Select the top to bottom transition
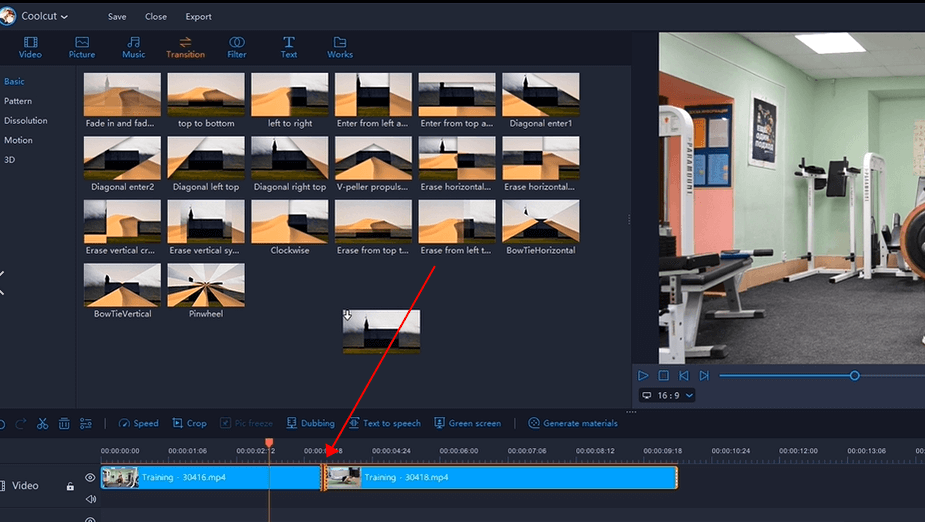This screenshot has height=522, width=925. pyautogui.click(x=206, y=100)
